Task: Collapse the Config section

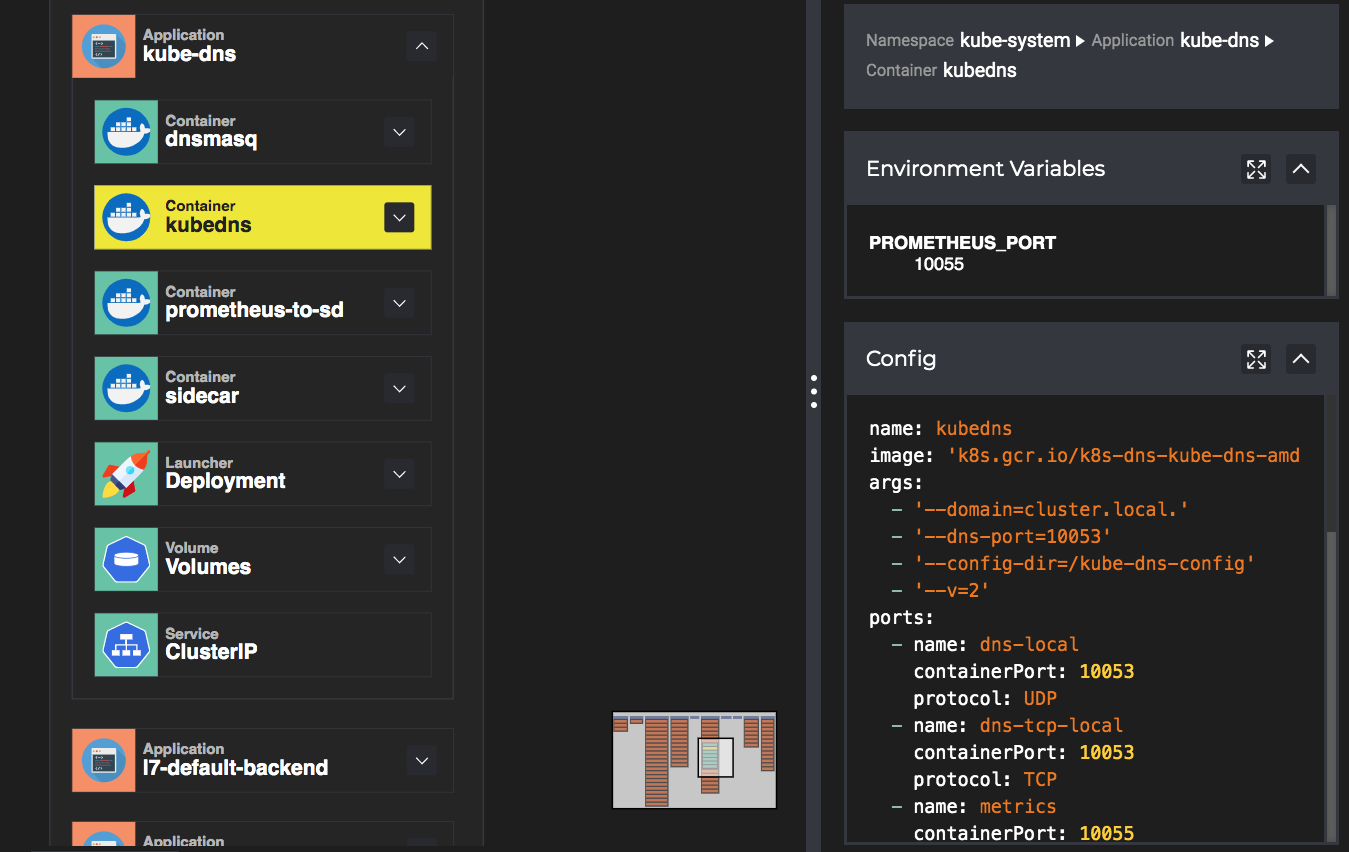Action: click(x=1300, y=359)
